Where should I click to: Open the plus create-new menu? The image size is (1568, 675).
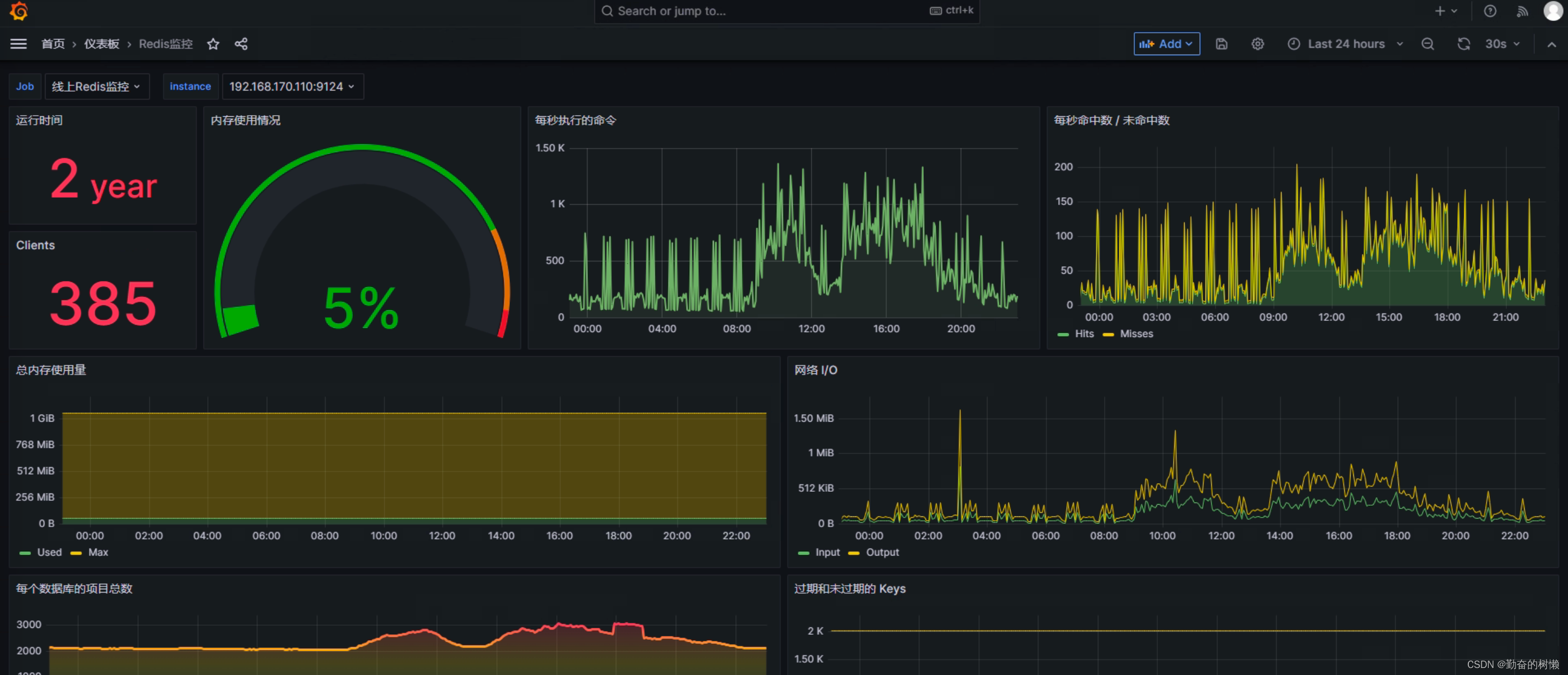(x=1446, y=11)
